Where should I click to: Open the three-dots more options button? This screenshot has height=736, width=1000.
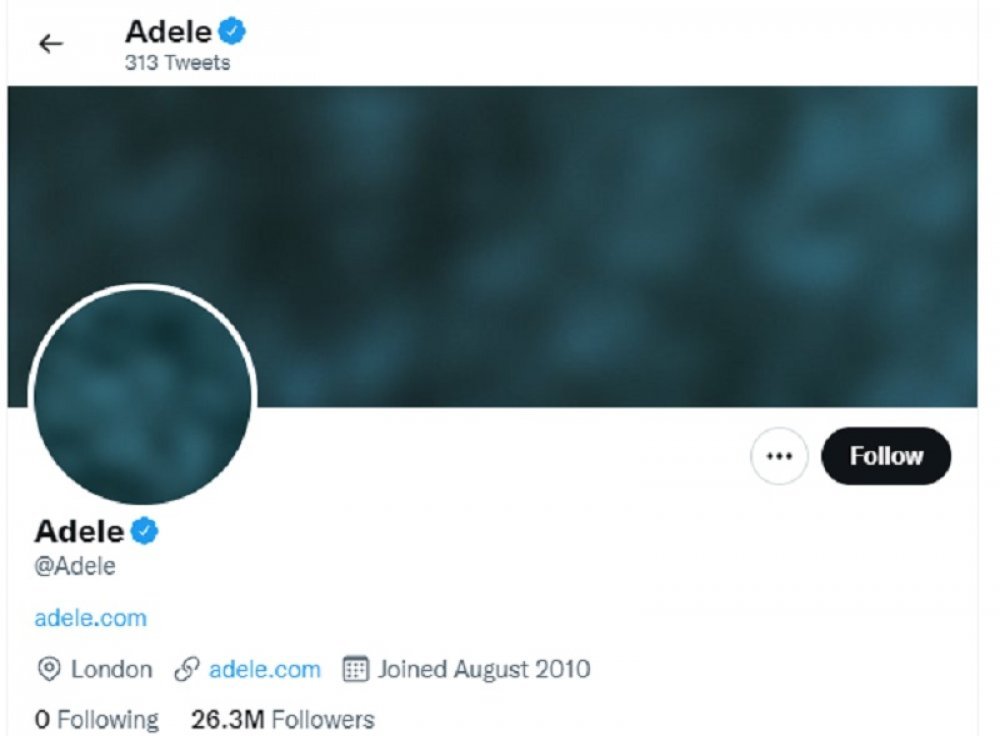(779, 456)
